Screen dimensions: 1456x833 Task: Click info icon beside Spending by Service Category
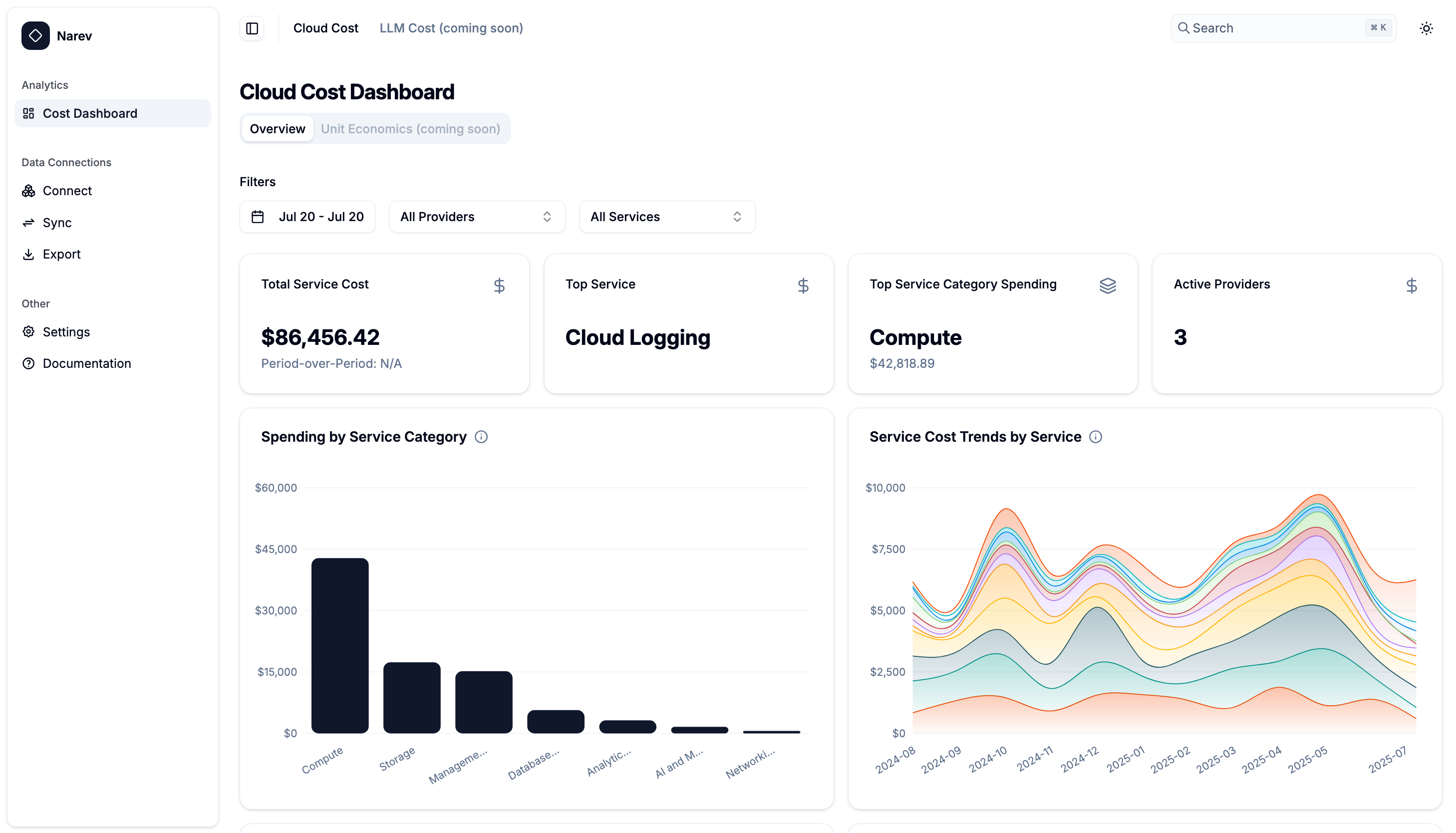481,437
